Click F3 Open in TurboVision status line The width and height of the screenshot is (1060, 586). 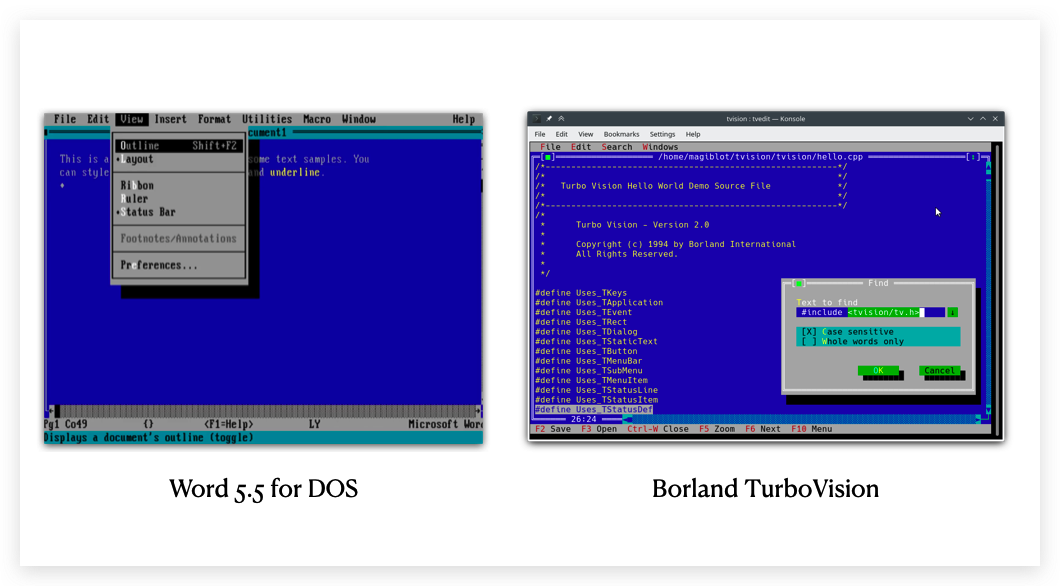pyautogui.click(x=598, y=429)
